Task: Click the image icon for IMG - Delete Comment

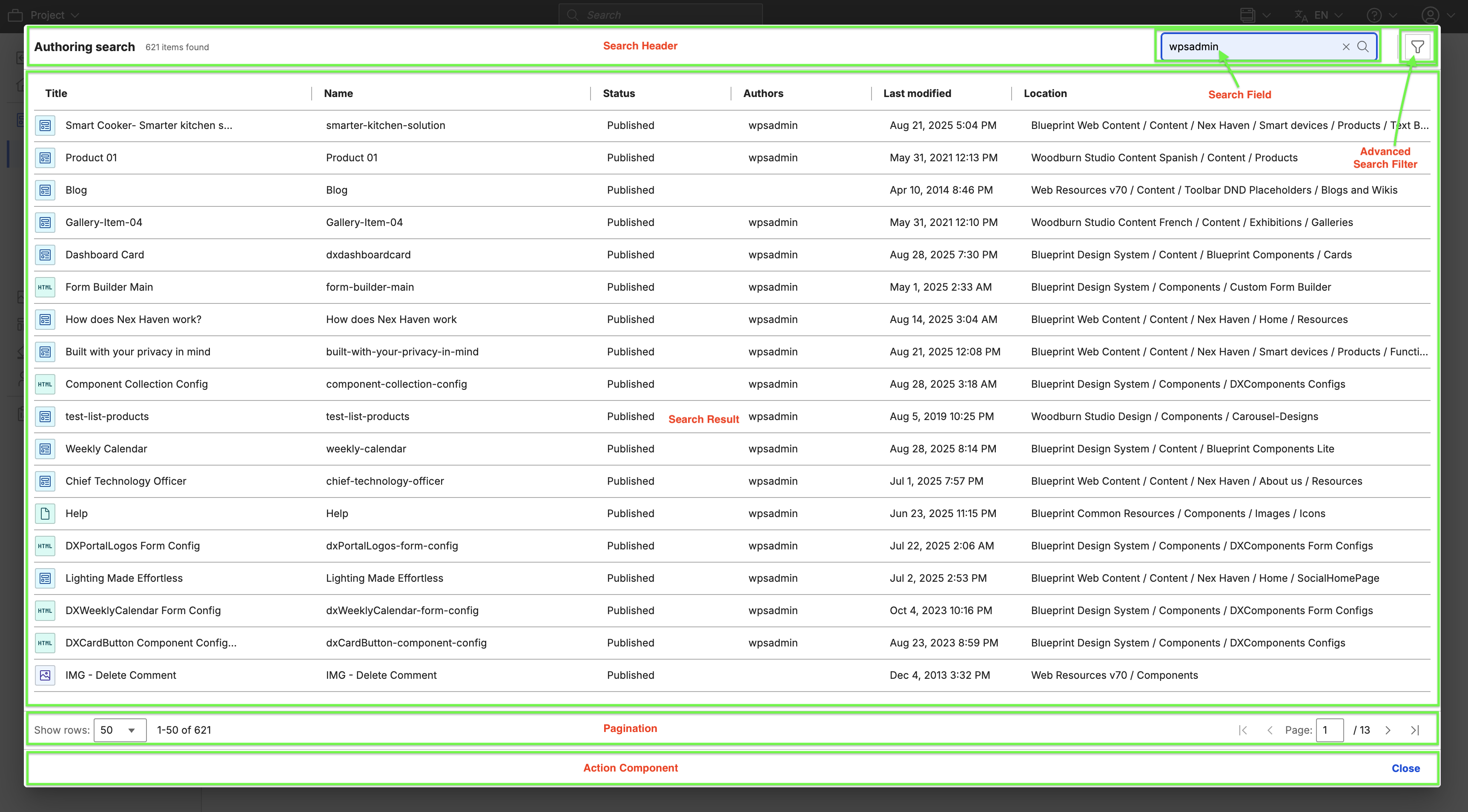Action: point(45,675)
